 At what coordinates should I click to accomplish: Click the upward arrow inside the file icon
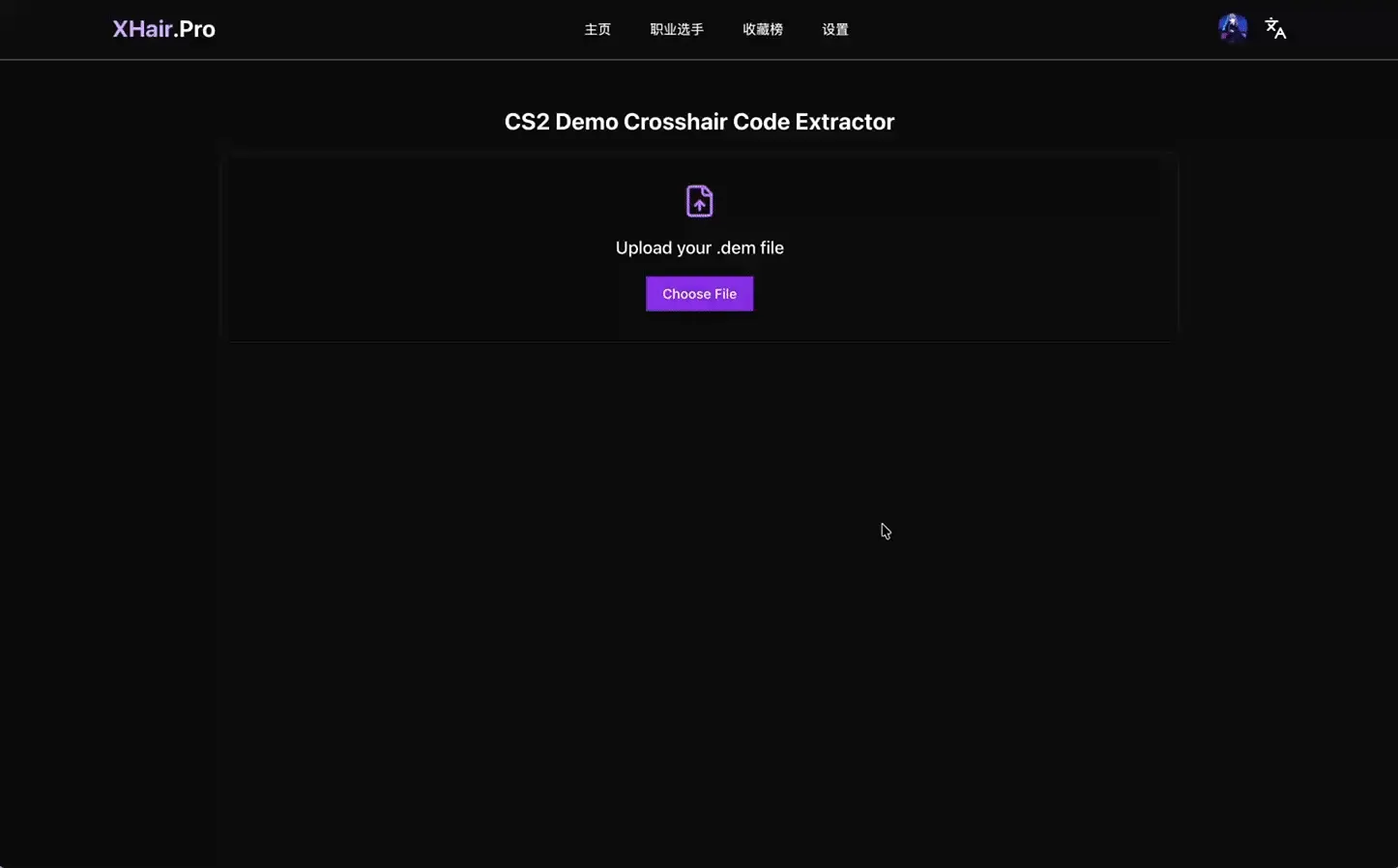(x=699, y=205)
